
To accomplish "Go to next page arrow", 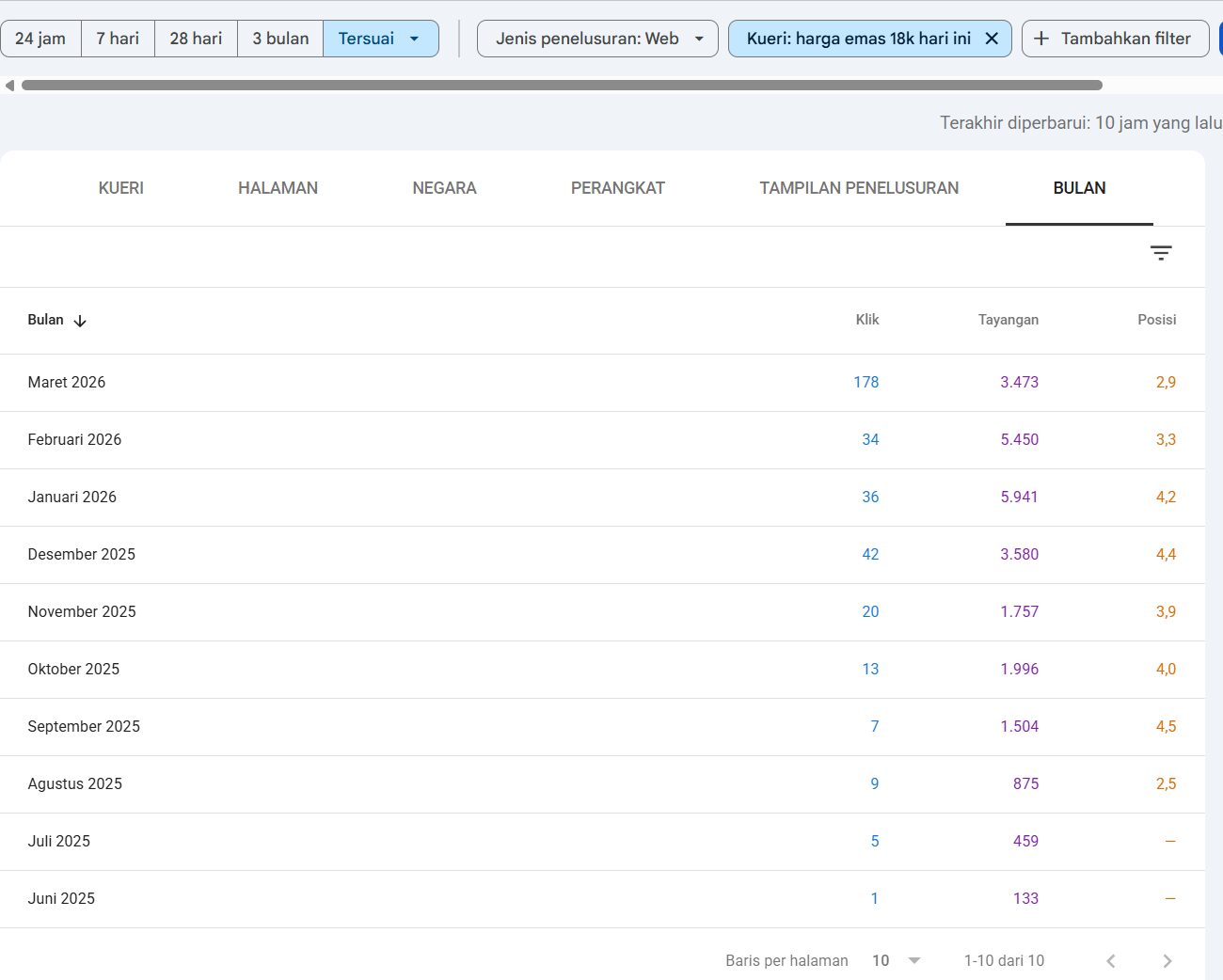I will coord(1167,960).
